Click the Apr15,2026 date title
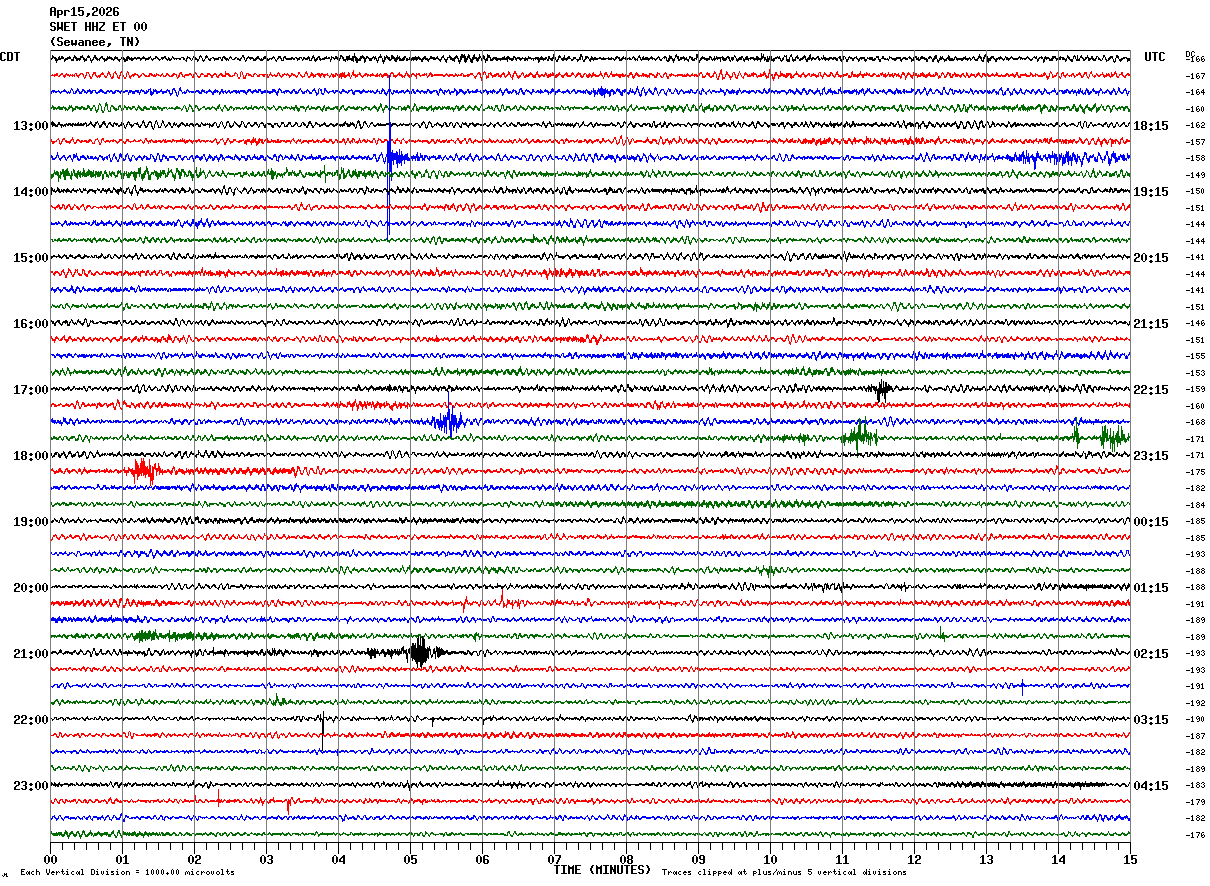Viewport: 1210px width, 886px height. 84,12
